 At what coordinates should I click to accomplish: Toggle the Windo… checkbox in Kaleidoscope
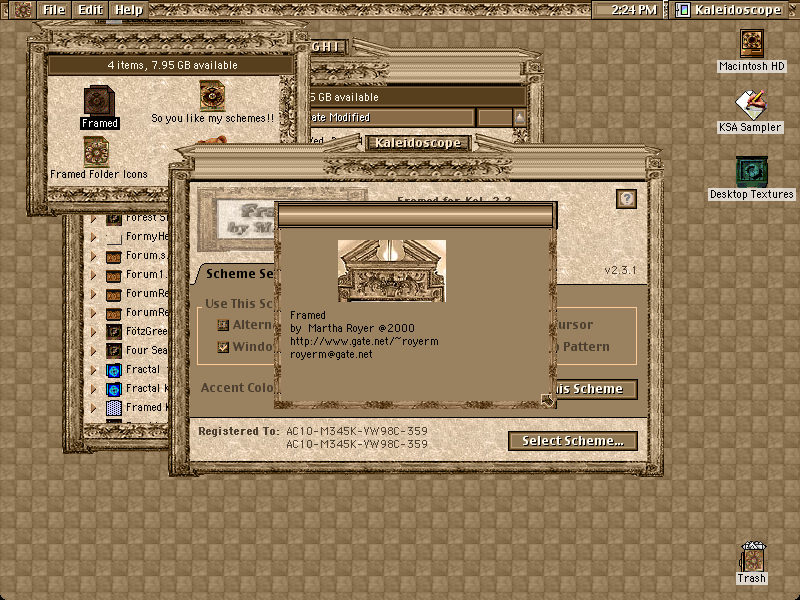pos(223,347)
